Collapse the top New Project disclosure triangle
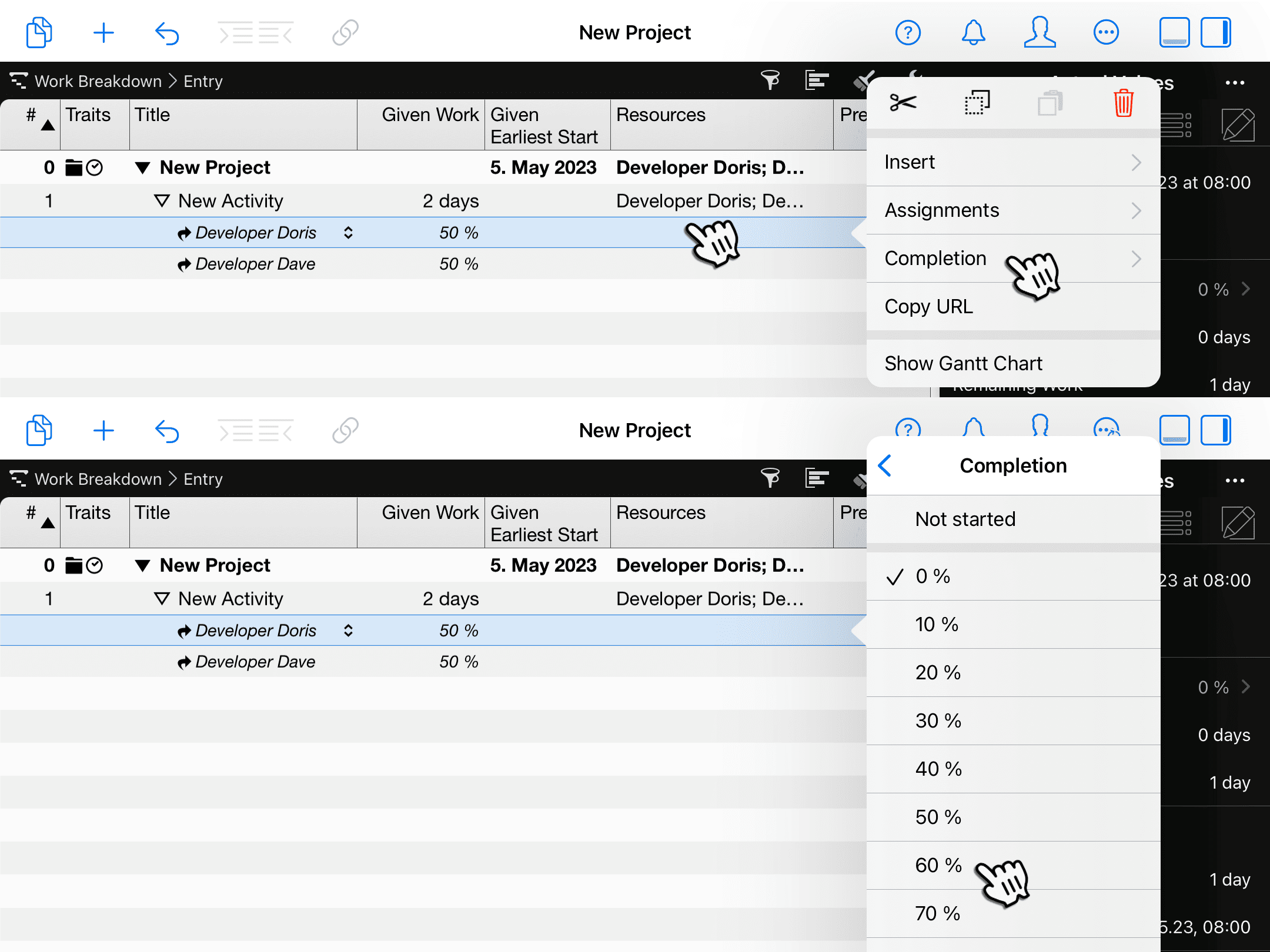This screenshot has height=952, width=1270. (x=142, y=168)
